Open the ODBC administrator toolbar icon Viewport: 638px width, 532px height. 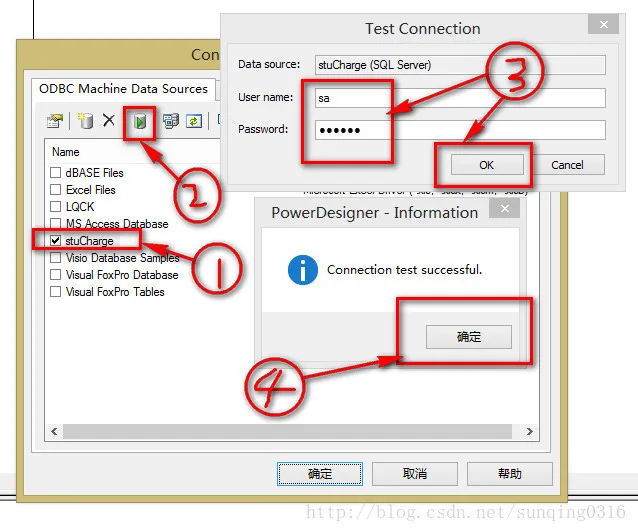point(171,121)
